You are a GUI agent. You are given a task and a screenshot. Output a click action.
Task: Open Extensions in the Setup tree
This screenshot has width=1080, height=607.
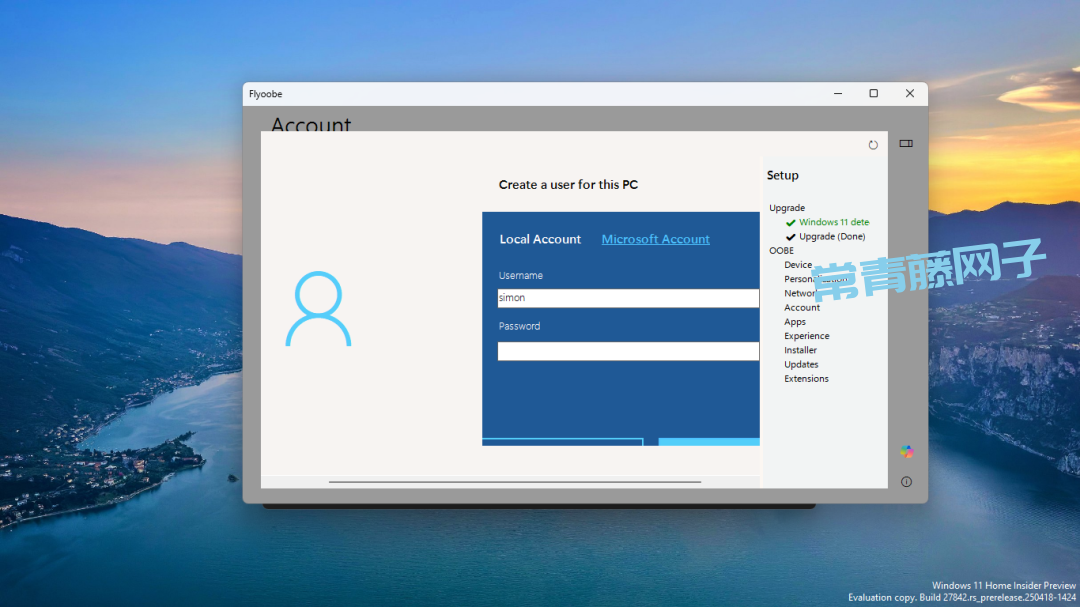(806, 379)
